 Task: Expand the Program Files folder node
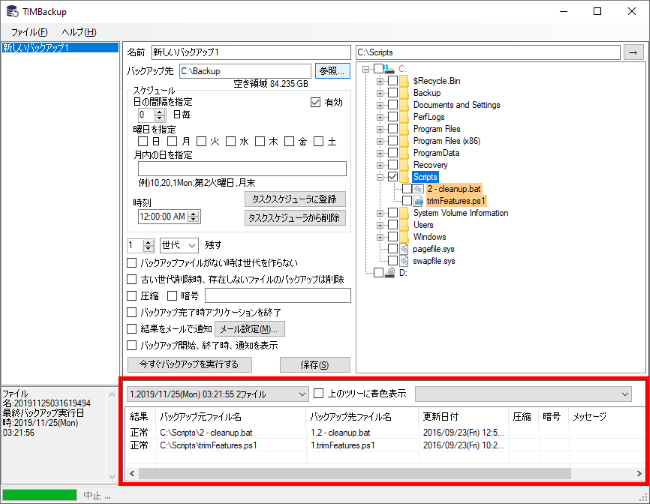point(380,129)
